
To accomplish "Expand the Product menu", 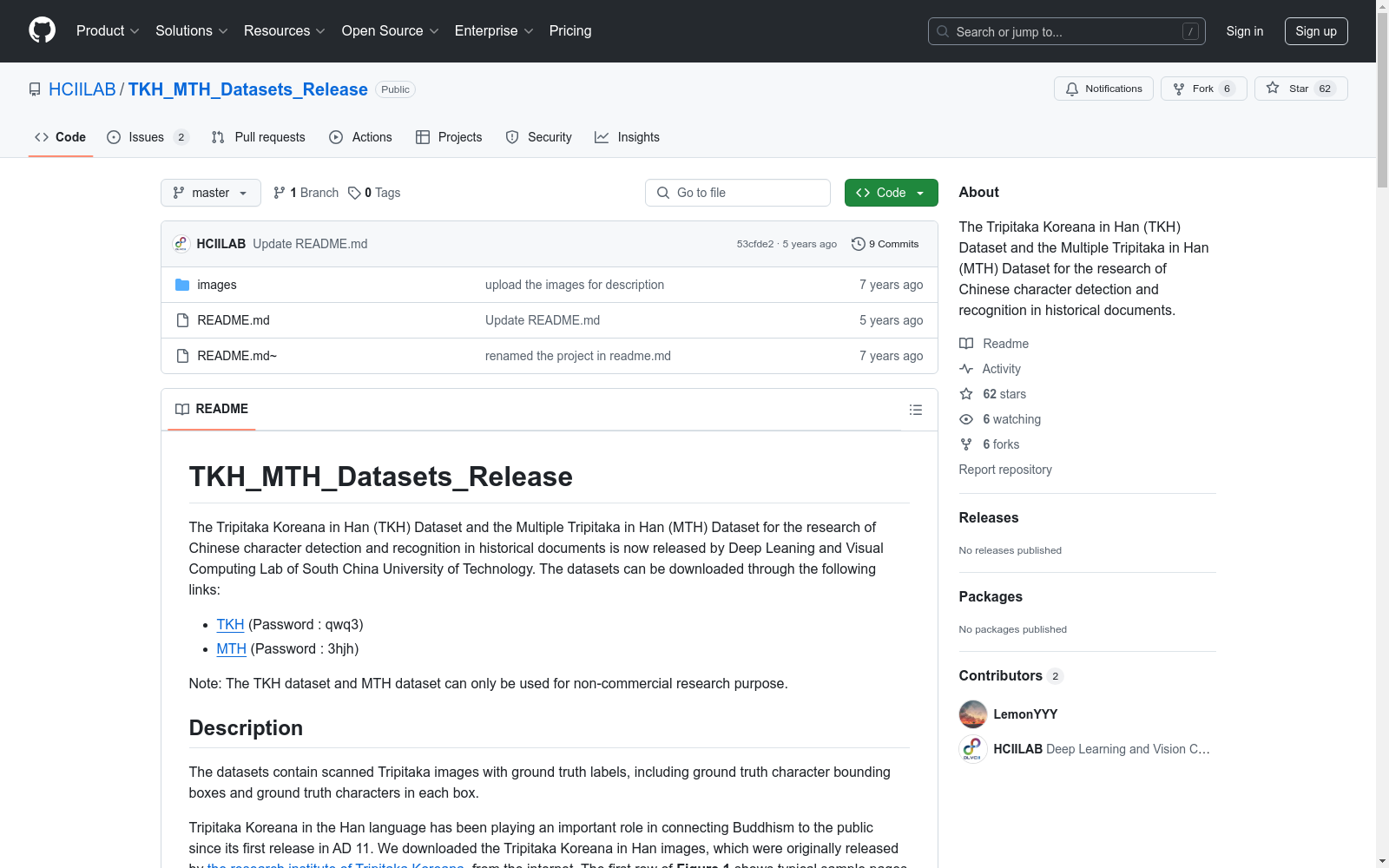I will pyautogui.click(x=108, y=31).
